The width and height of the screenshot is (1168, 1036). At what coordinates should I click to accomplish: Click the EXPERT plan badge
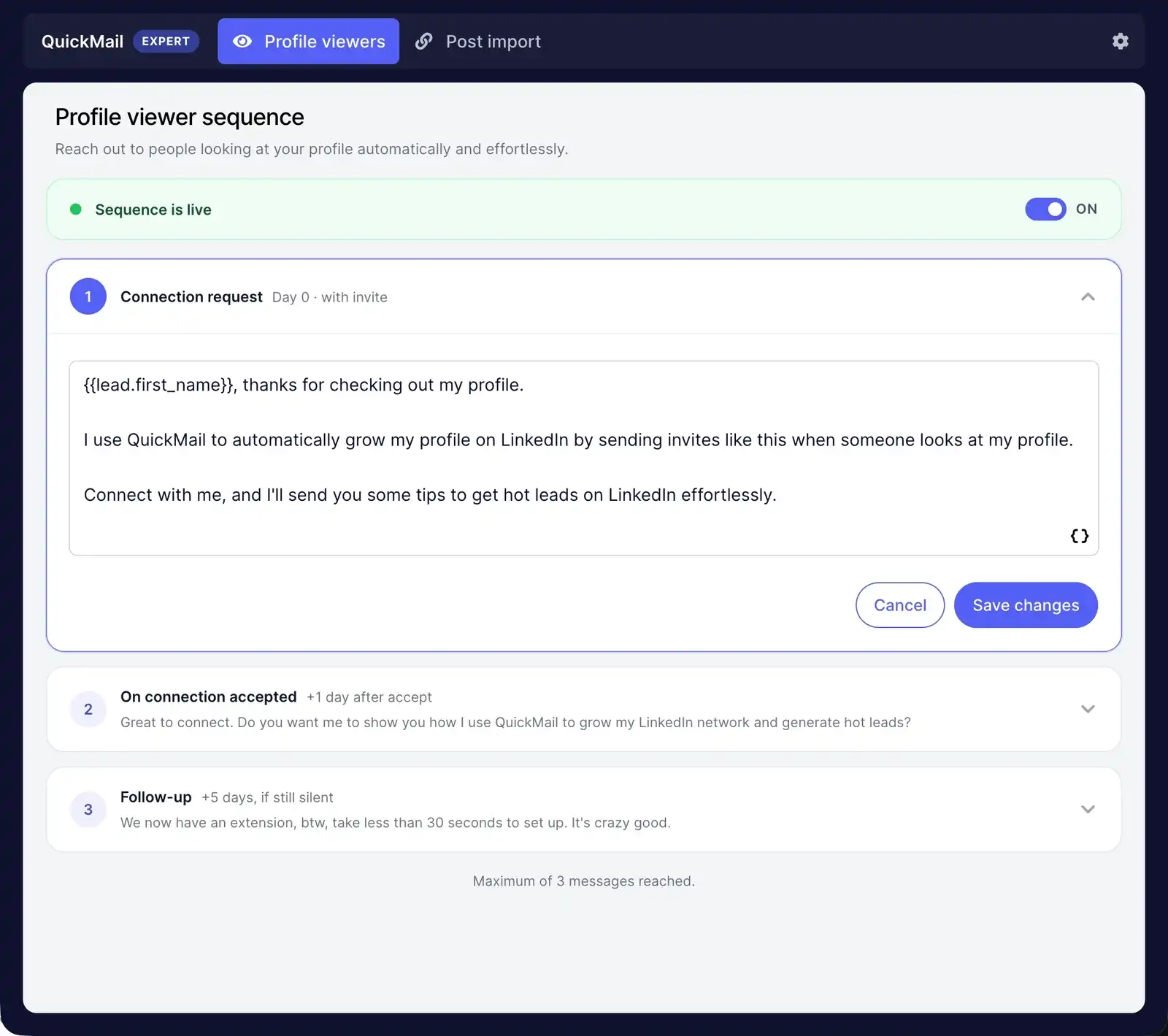166,41
